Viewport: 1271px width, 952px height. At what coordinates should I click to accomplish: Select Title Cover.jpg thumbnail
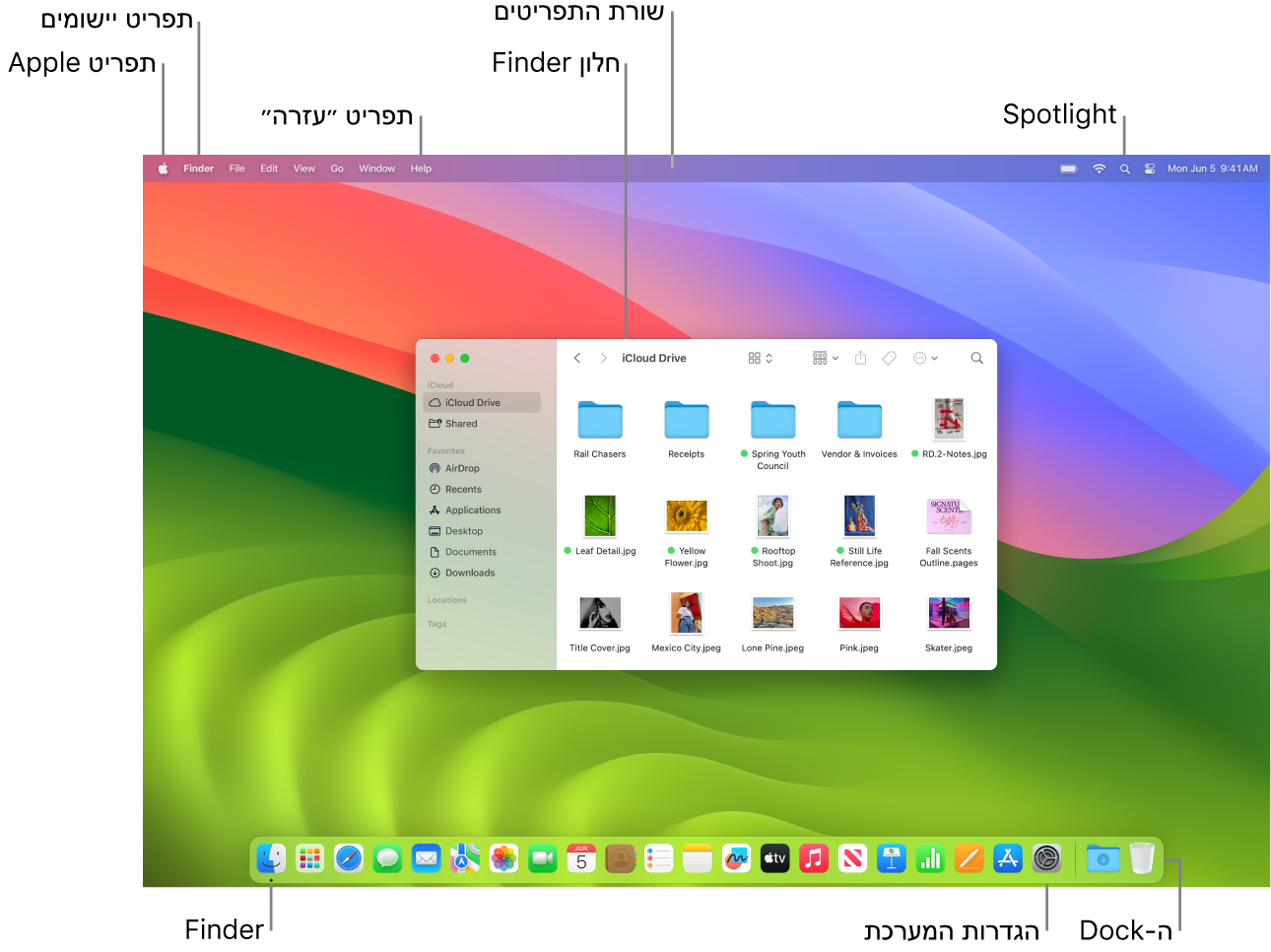(x=600, y=613)
